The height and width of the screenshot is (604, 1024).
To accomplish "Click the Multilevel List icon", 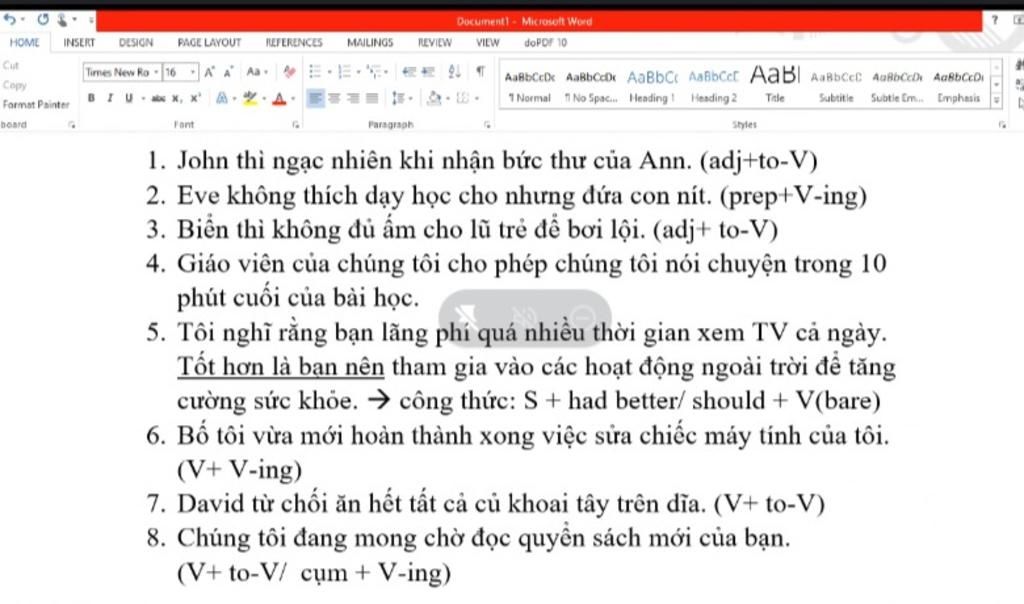I will click(374, 71).
